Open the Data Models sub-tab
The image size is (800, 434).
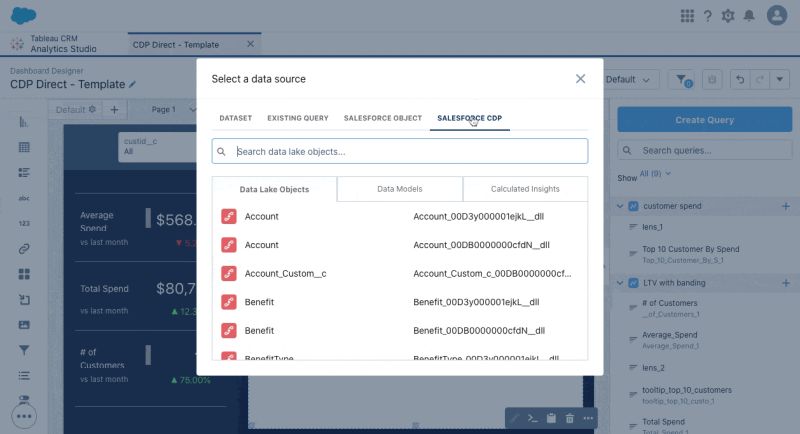click(400, 189)
